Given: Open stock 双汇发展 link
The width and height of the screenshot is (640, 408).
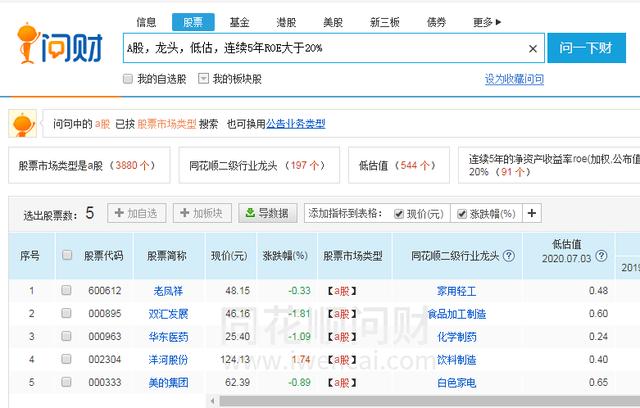Looking at the screenshot, I should [x=168, y=314].
